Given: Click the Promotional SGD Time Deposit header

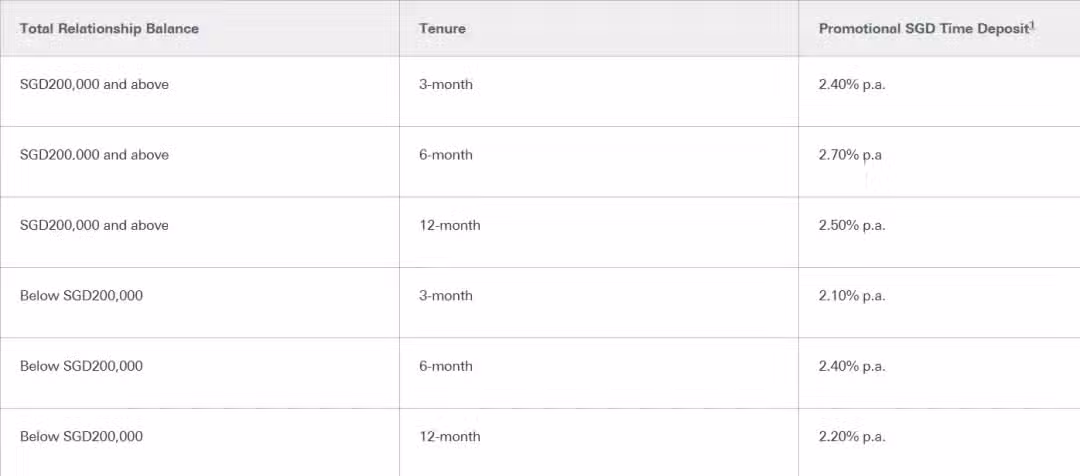Looking at the screenshot, I should [923, 29].
